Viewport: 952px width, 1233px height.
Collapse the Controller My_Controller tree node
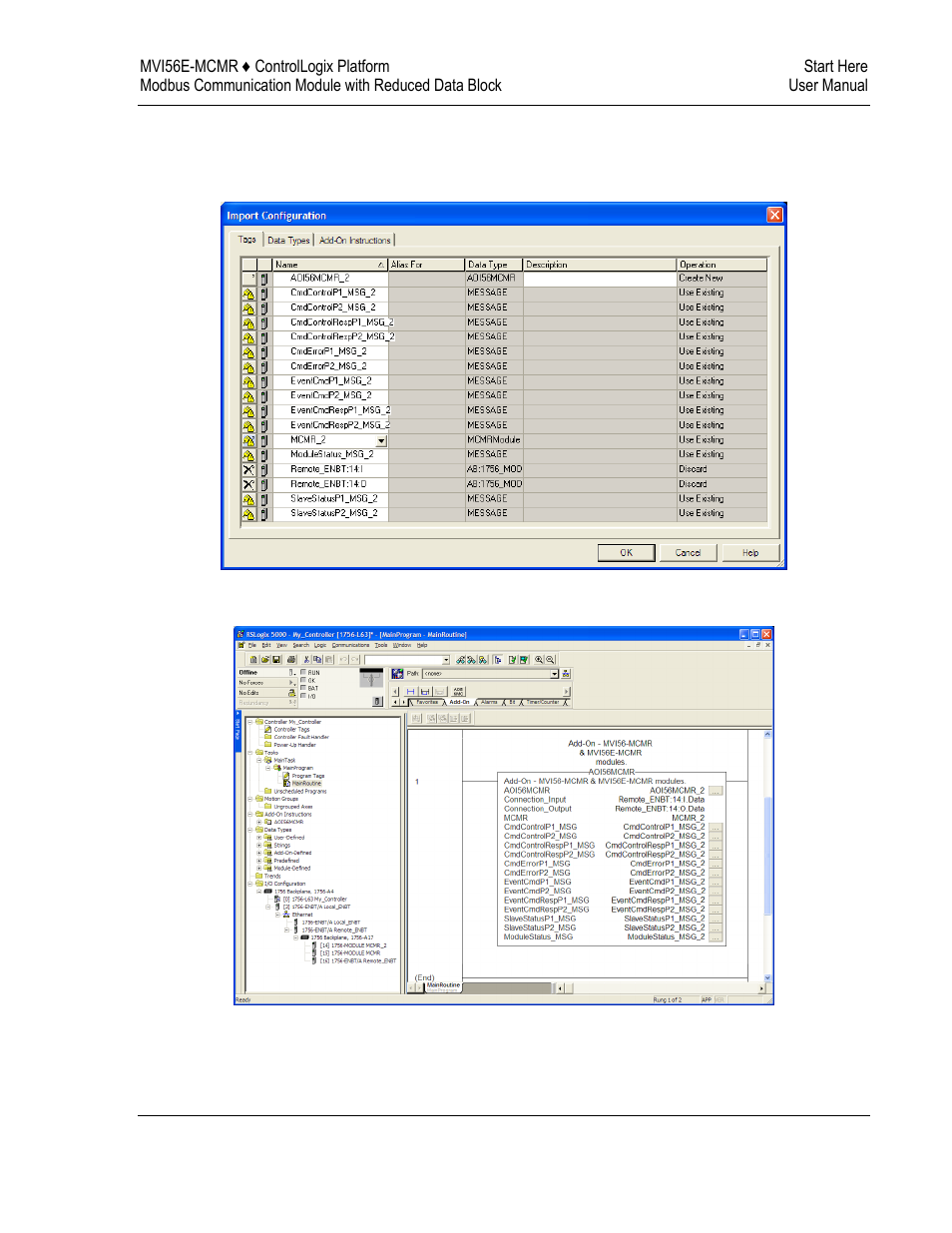(x=250, y=722)
